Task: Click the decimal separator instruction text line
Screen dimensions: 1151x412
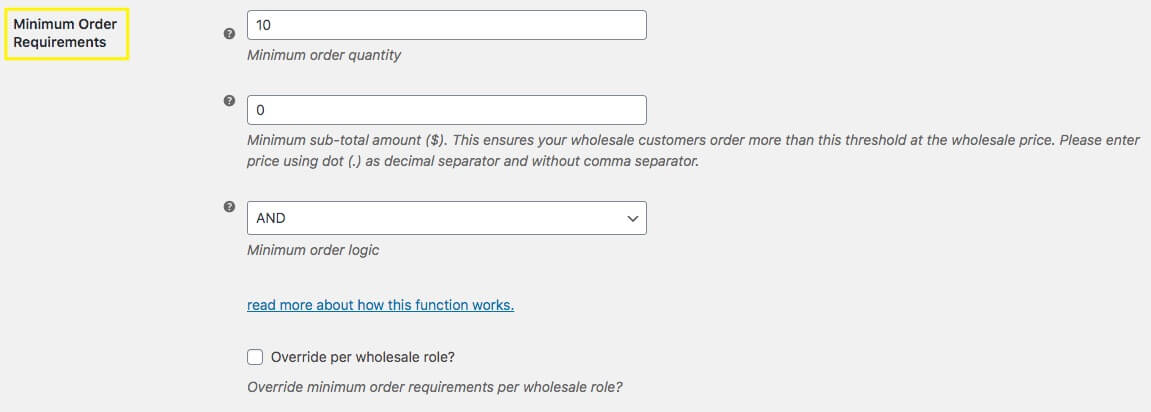Action: [x=472, y=161]
